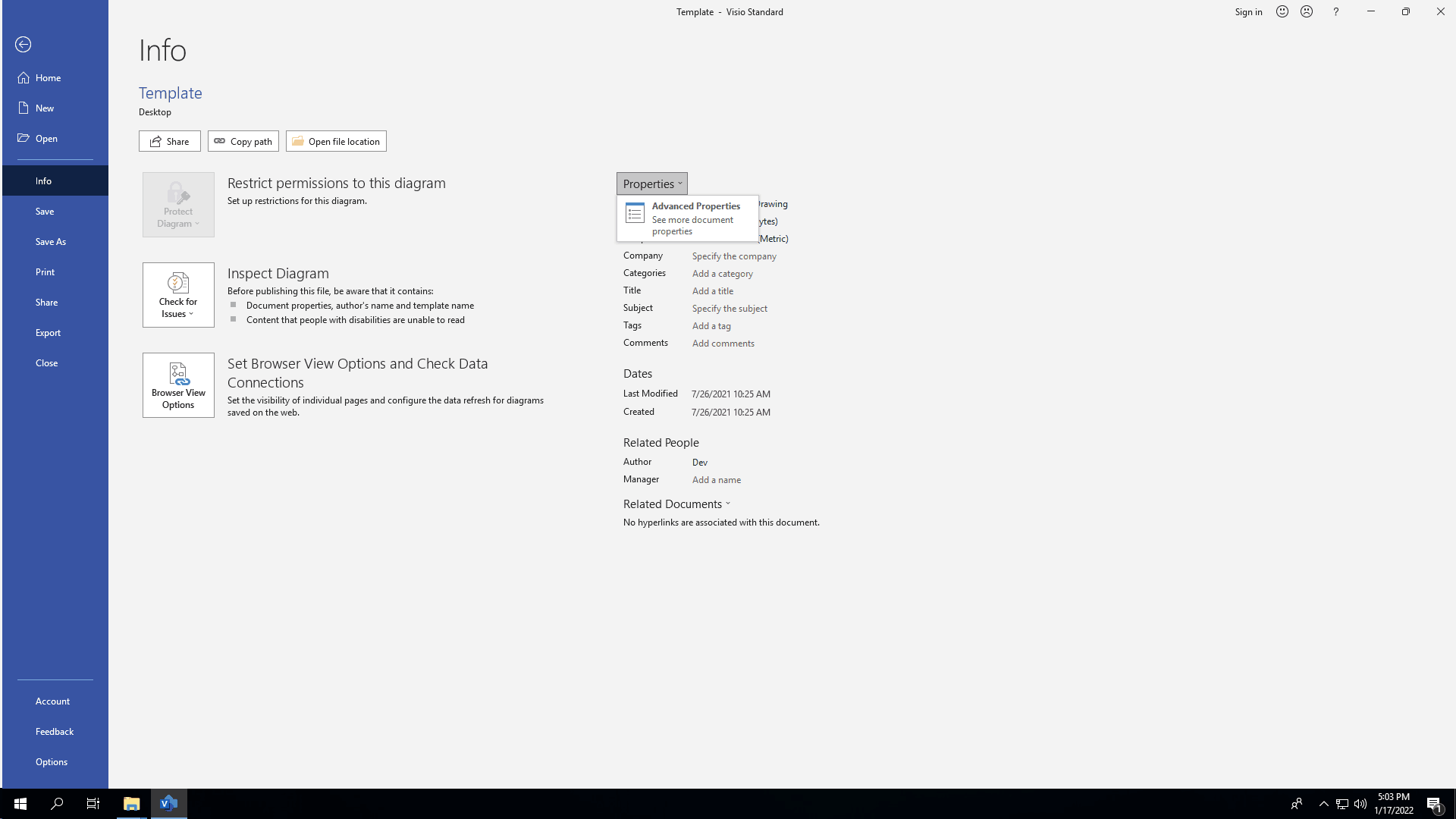Click Add comments field
The height and width of the screenshot is (819, 1456).
(723, 343)
